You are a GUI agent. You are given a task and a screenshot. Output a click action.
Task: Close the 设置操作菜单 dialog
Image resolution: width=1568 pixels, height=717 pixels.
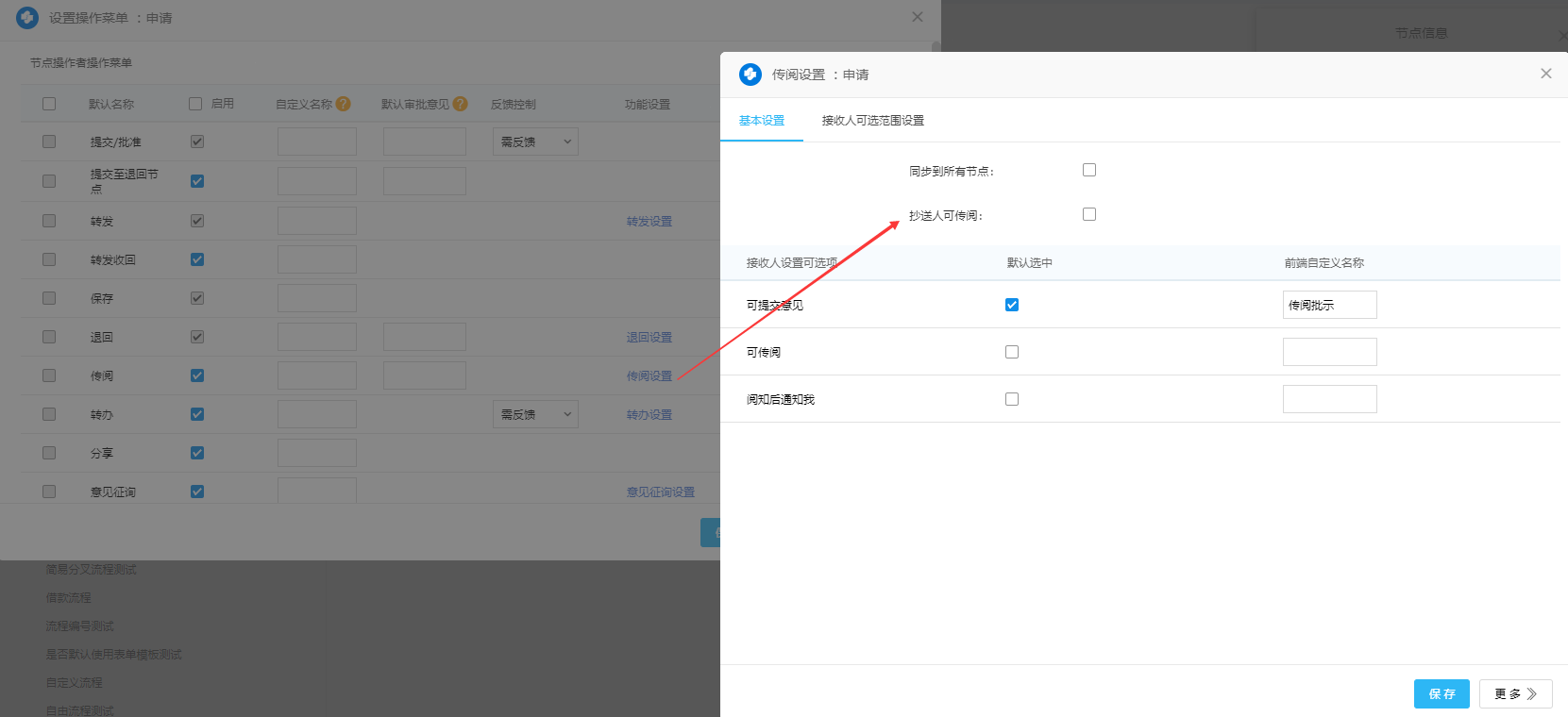click(x=917, y=17)
